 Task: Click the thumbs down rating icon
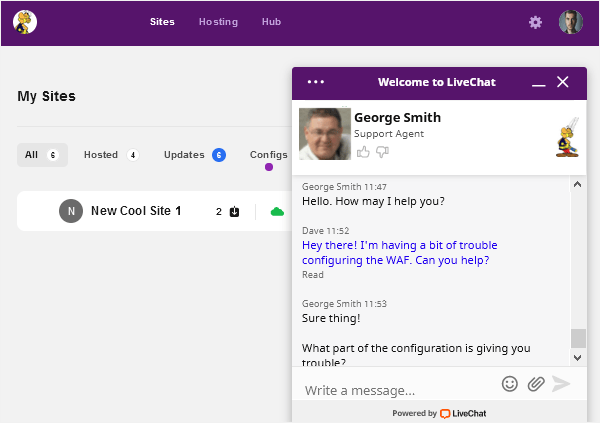(x=382, y=152)
